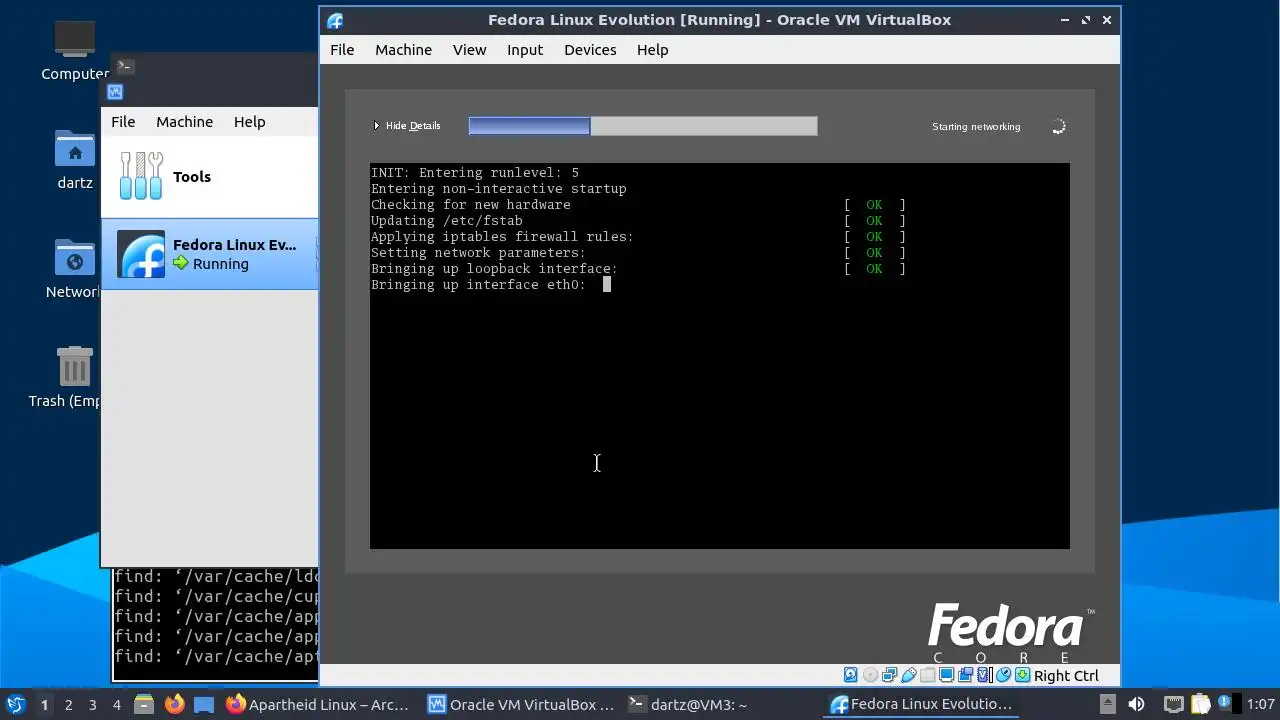Open File menu in Fedora VM window

[342, 50]
